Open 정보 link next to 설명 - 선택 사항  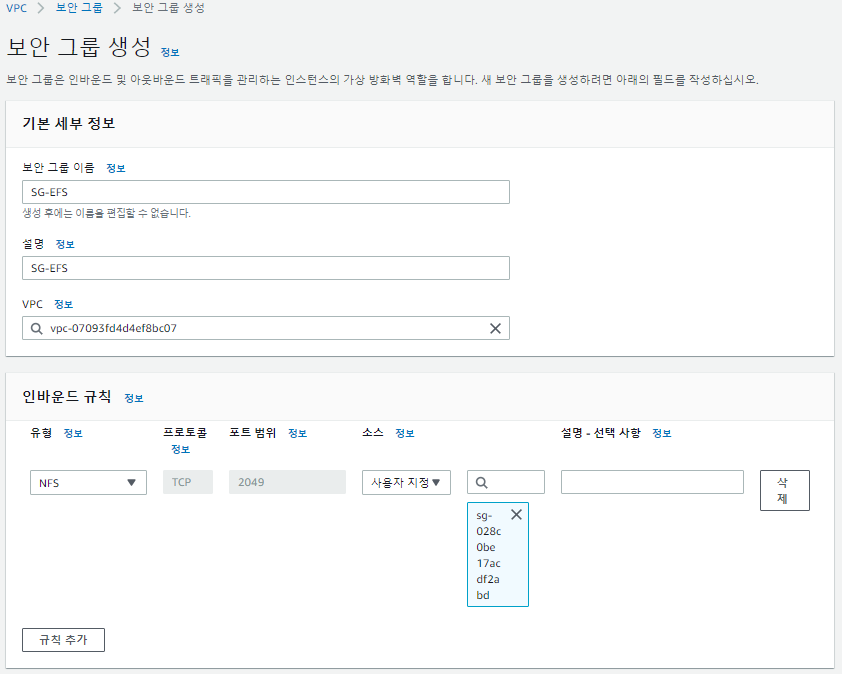pyautogui.click(x=662, y=433)
